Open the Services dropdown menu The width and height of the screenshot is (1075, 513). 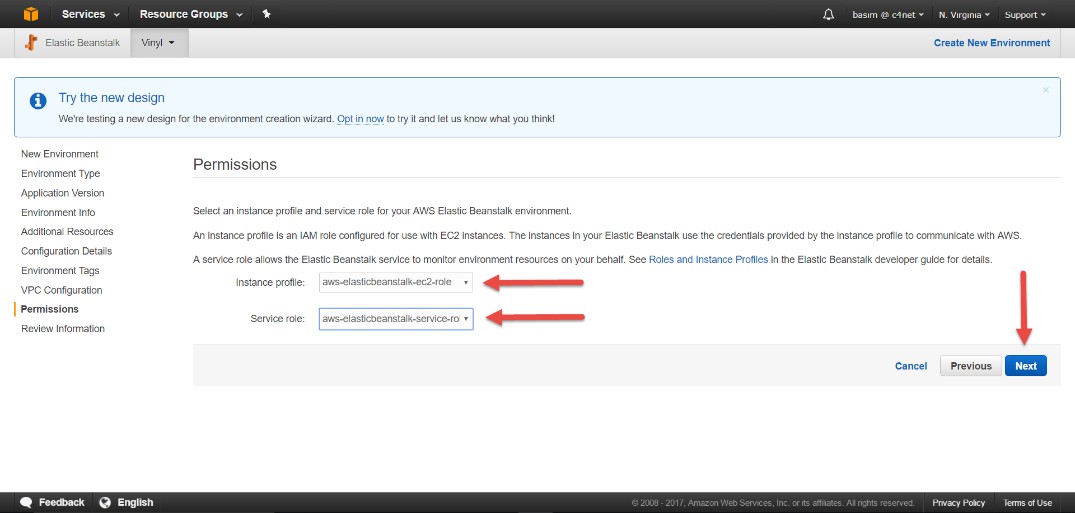[x=91, y=14]
